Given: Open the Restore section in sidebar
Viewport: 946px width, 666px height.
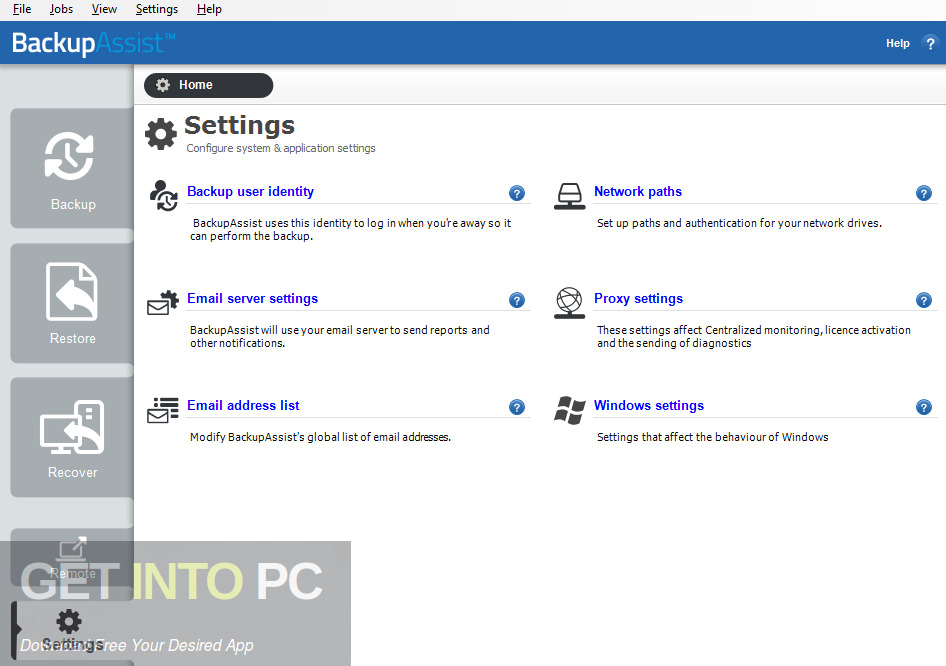Looking at the screenshot, I should click(72, 303).
